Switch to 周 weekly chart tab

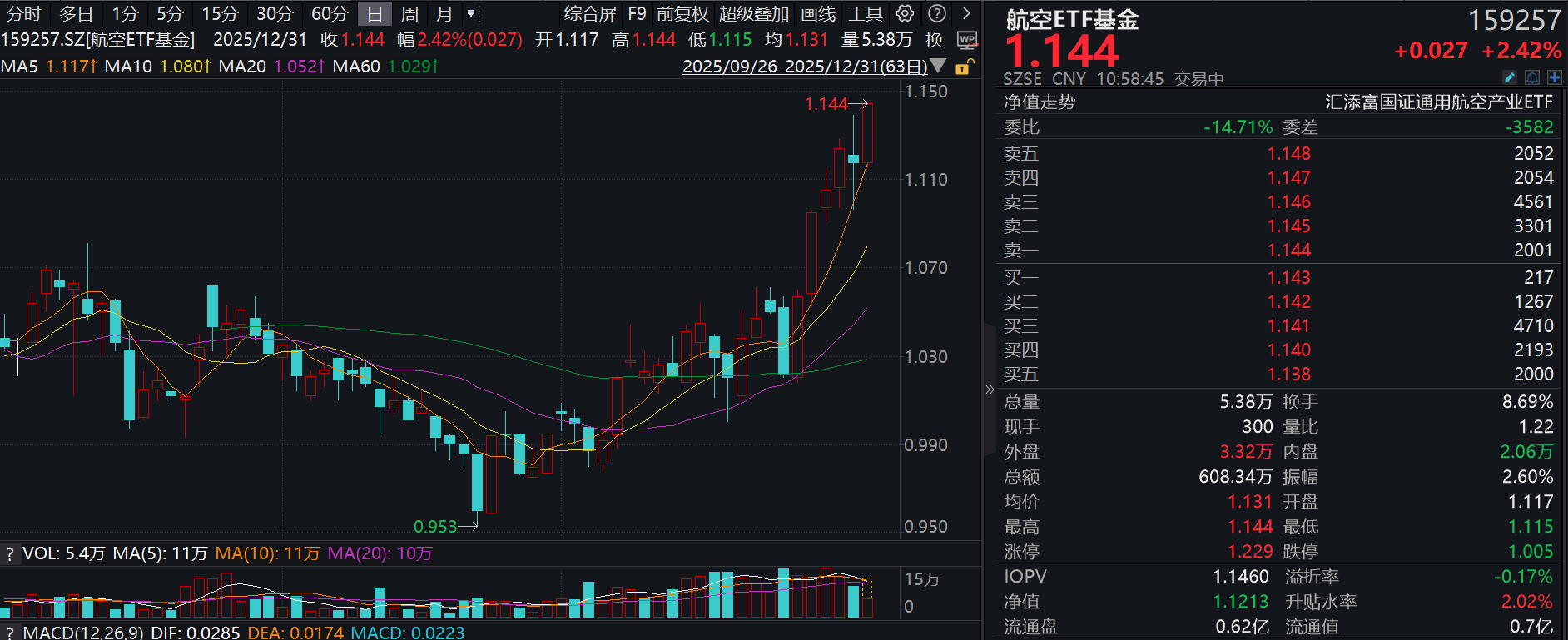[x=409, y=13]
